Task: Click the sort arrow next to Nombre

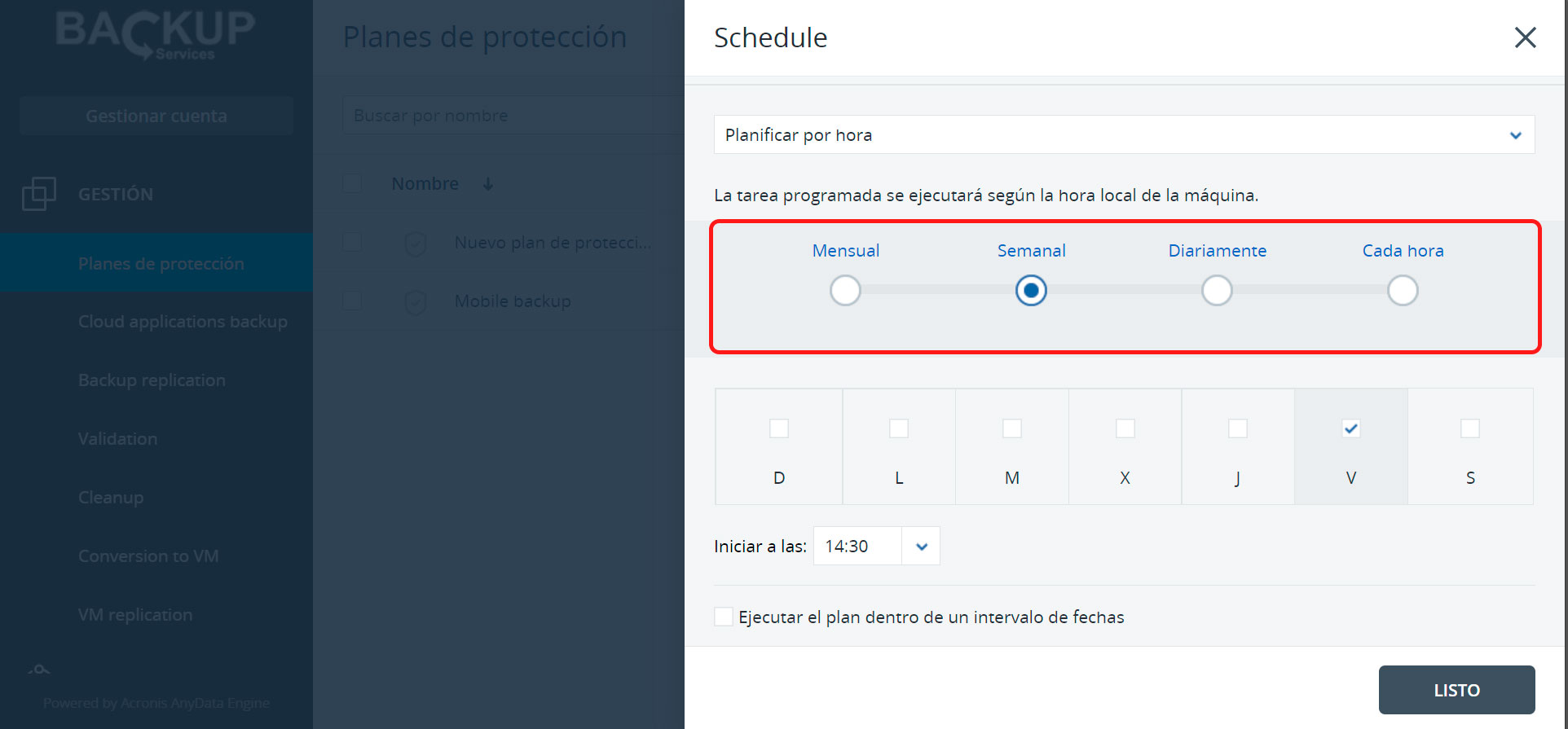Action: click(487, 183)
